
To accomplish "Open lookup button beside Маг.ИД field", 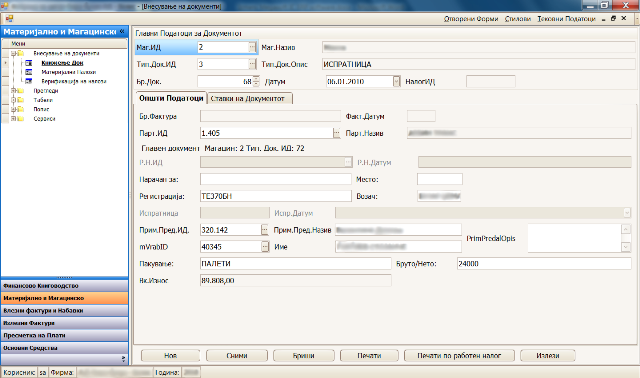I will [252, 47].
